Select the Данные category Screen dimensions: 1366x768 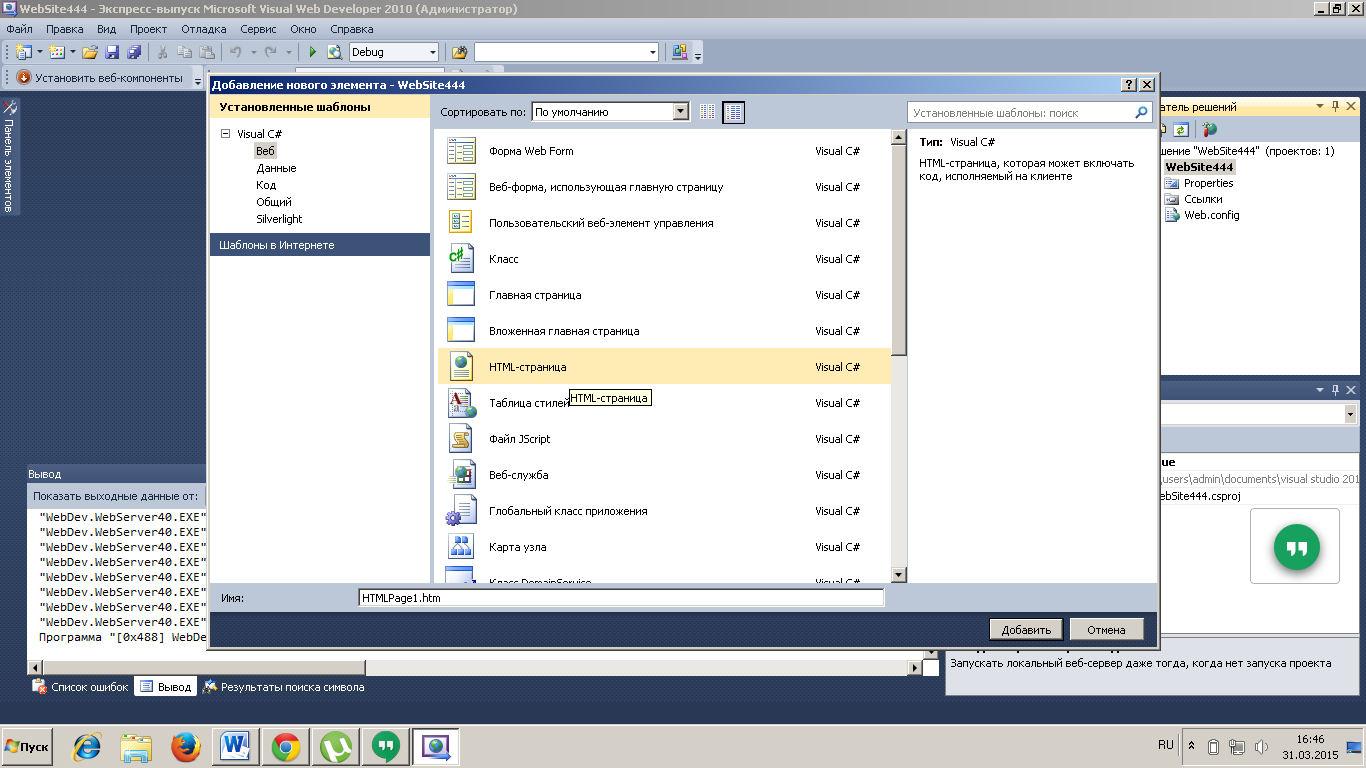click(x=276, y=168)
